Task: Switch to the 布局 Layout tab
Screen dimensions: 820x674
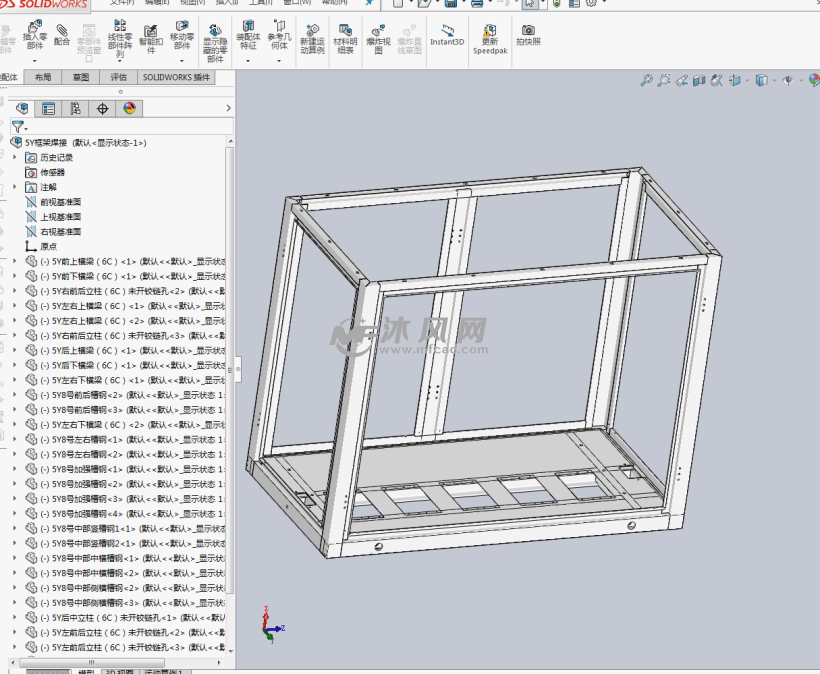Action: click(43, 77)
